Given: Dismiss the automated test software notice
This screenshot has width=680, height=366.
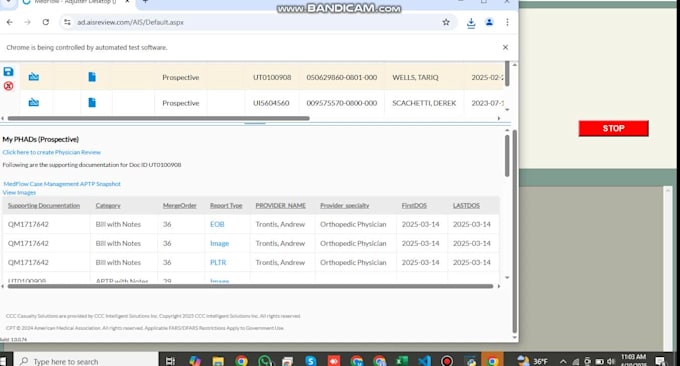Looking at the screenshot, I should click(505, 47).
